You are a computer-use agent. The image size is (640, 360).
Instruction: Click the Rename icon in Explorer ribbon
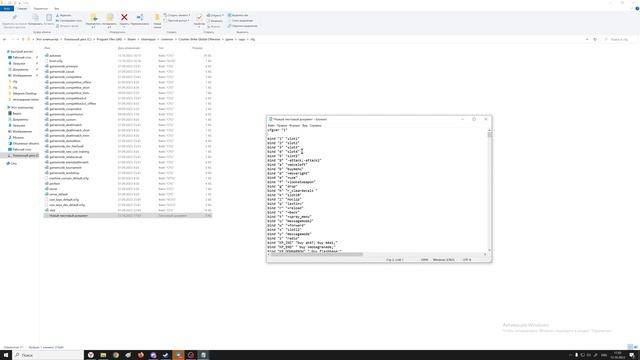coord(140,17)
